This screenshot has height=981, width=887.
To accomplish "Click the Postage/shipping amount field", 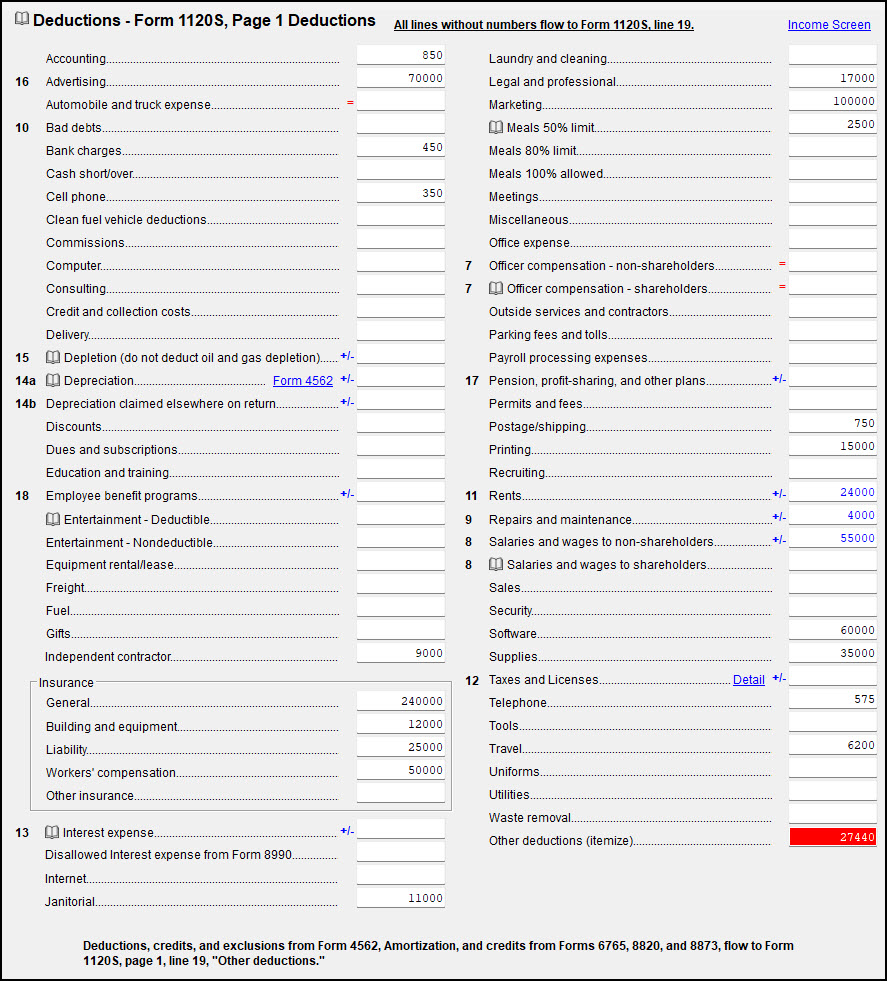I will click(x=833, y=424).
